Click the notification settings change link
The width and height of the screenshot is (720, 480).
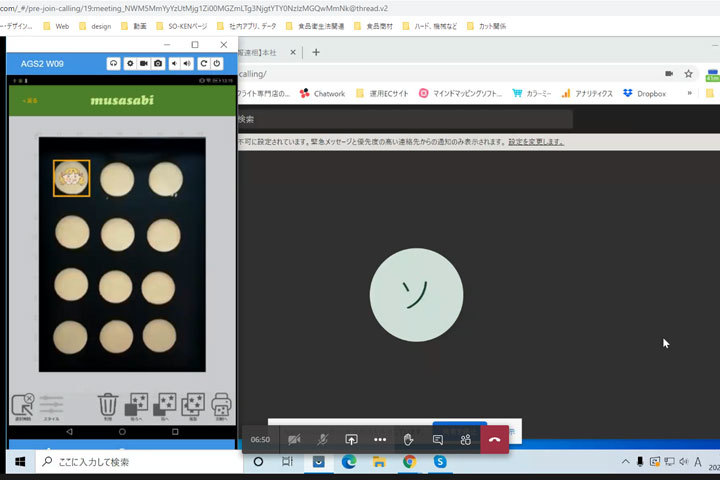pos(536,142)
